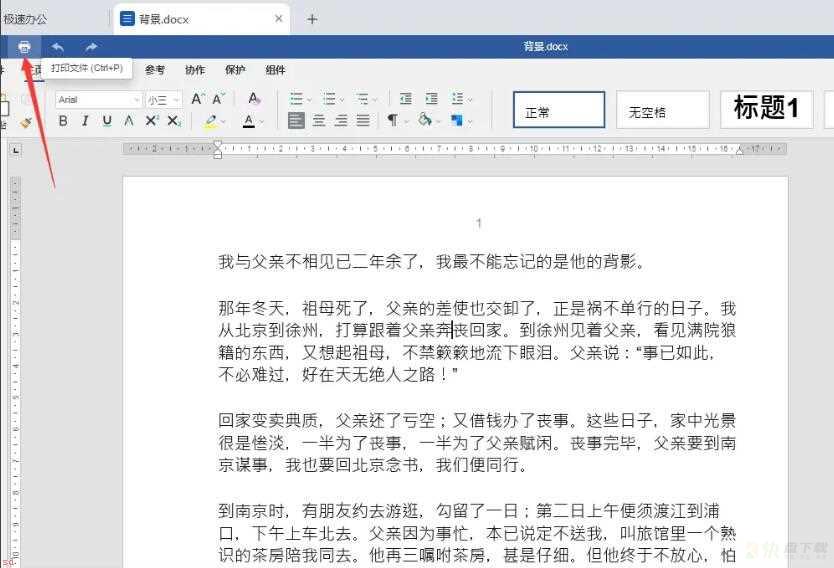This screenshot has width=834, height=568.
Task: Click the print file icon
Action: pos(24,47)
